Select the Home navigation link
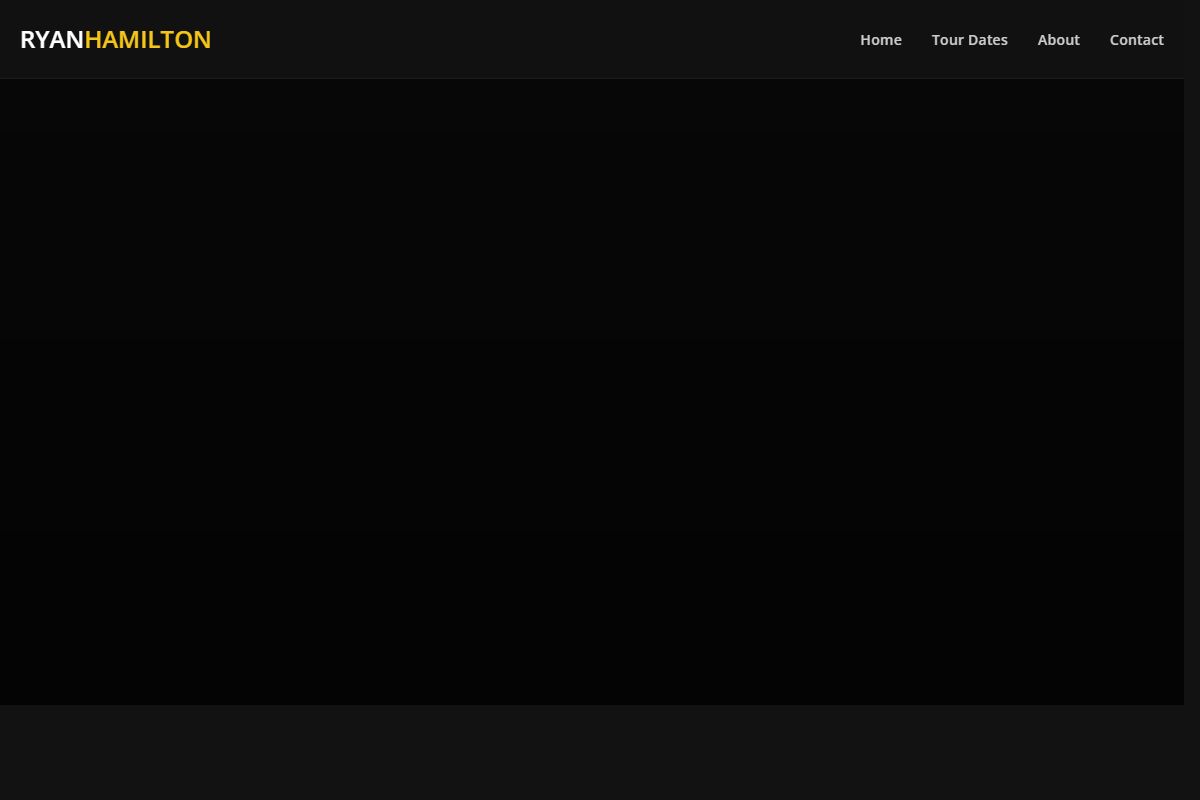Screen dimensions: 1200x800 pyautogui.click(x=880, y=40)
